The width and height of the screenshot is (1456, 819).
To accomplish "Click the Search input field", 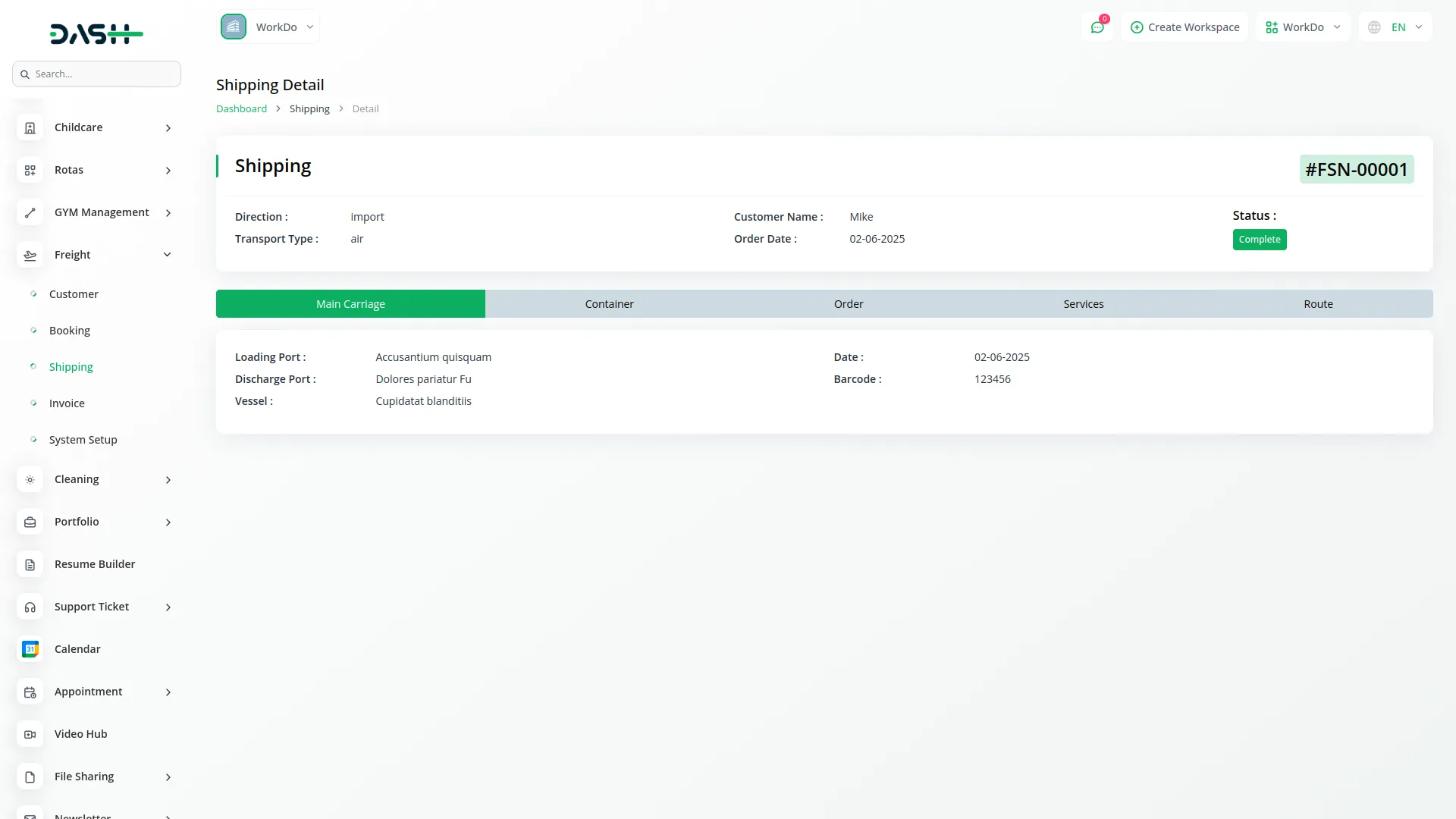I will coord(96,74).
